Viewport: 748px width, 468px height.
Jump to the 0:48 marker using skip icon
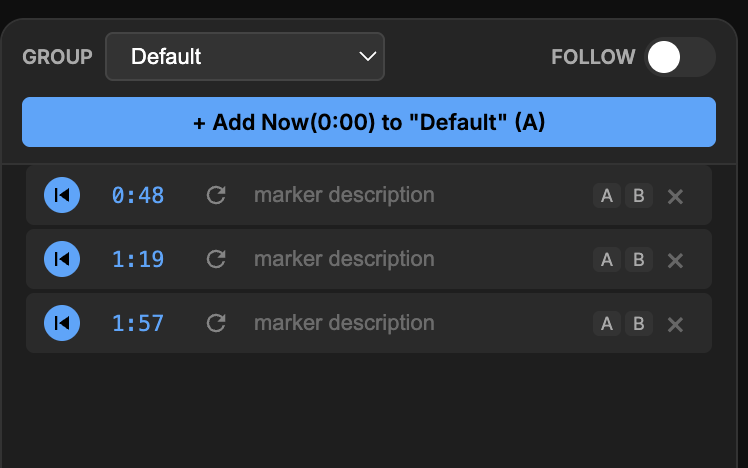click(x=62, y=195)
